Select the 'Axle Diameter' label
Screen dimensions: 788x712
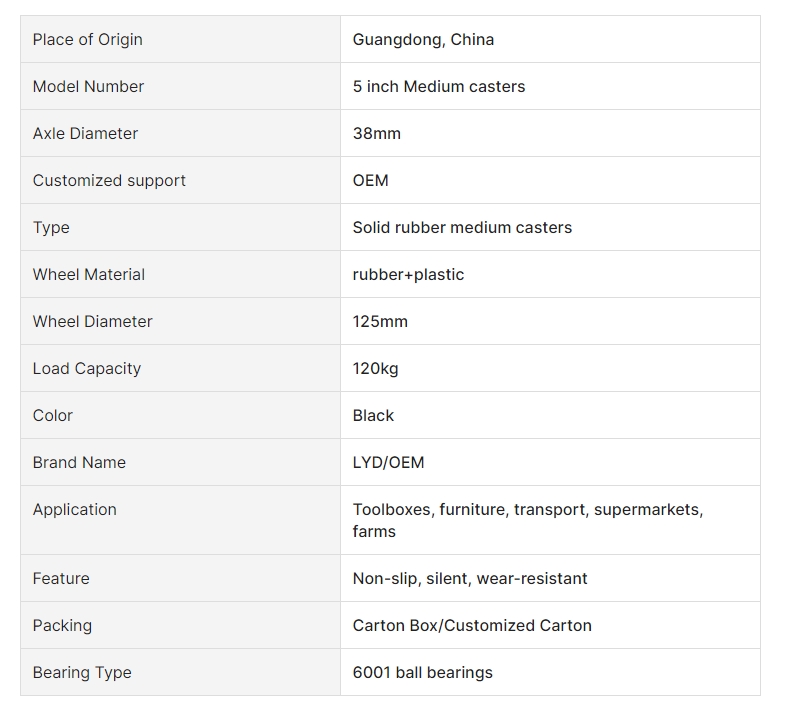[85, 134]
